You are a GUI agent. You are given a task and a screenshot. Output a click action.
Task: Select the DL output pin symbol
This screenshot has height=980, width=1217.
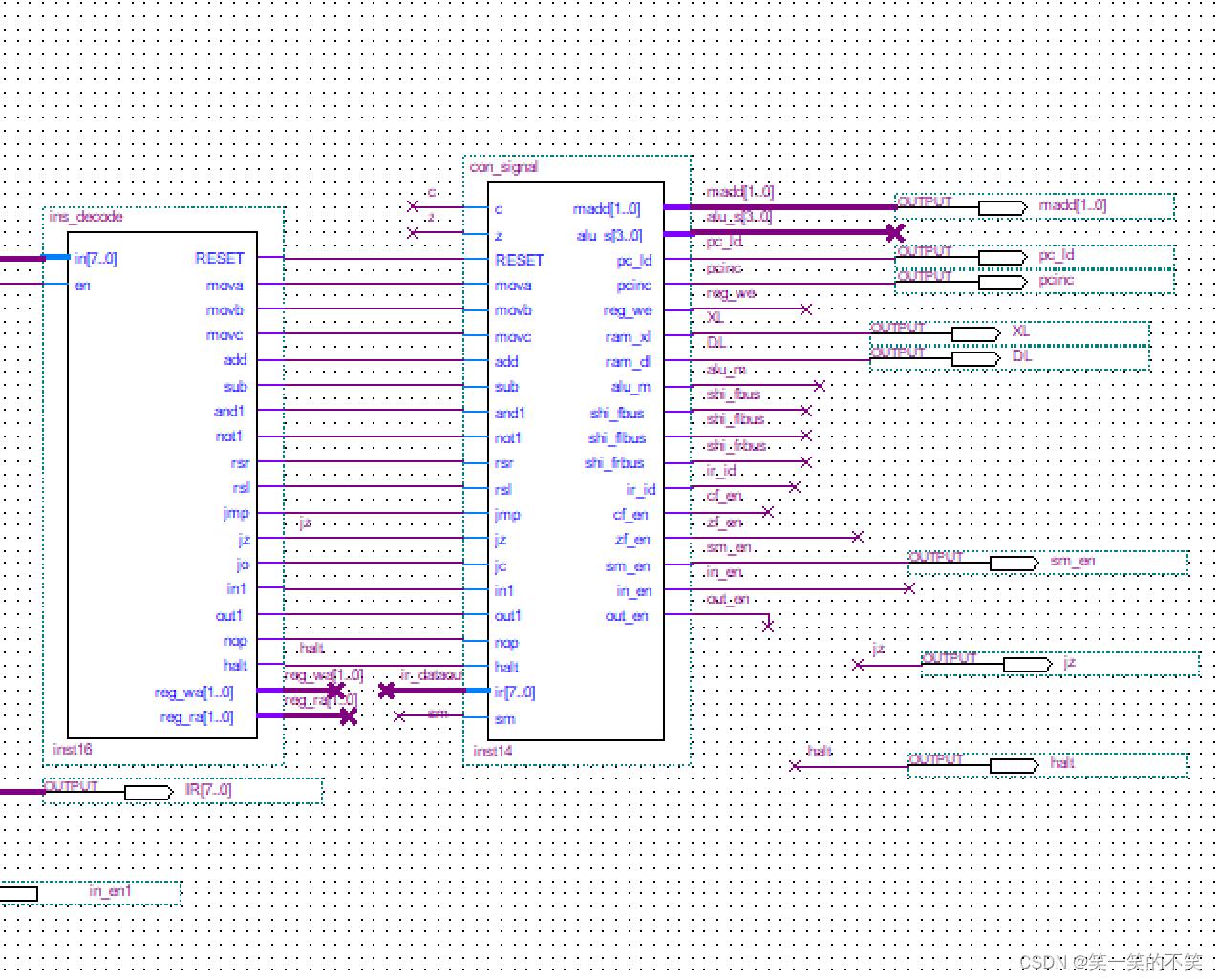tap(975, 358)
